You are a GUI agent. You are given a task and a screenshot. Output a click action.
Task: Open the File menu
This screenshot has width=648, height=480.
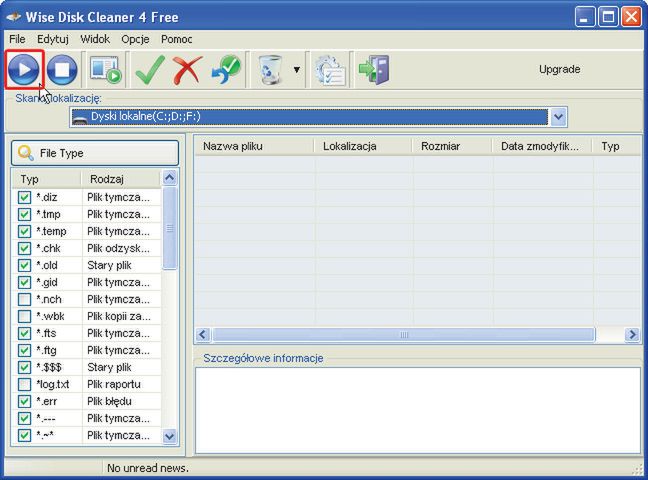coord(17,39)
